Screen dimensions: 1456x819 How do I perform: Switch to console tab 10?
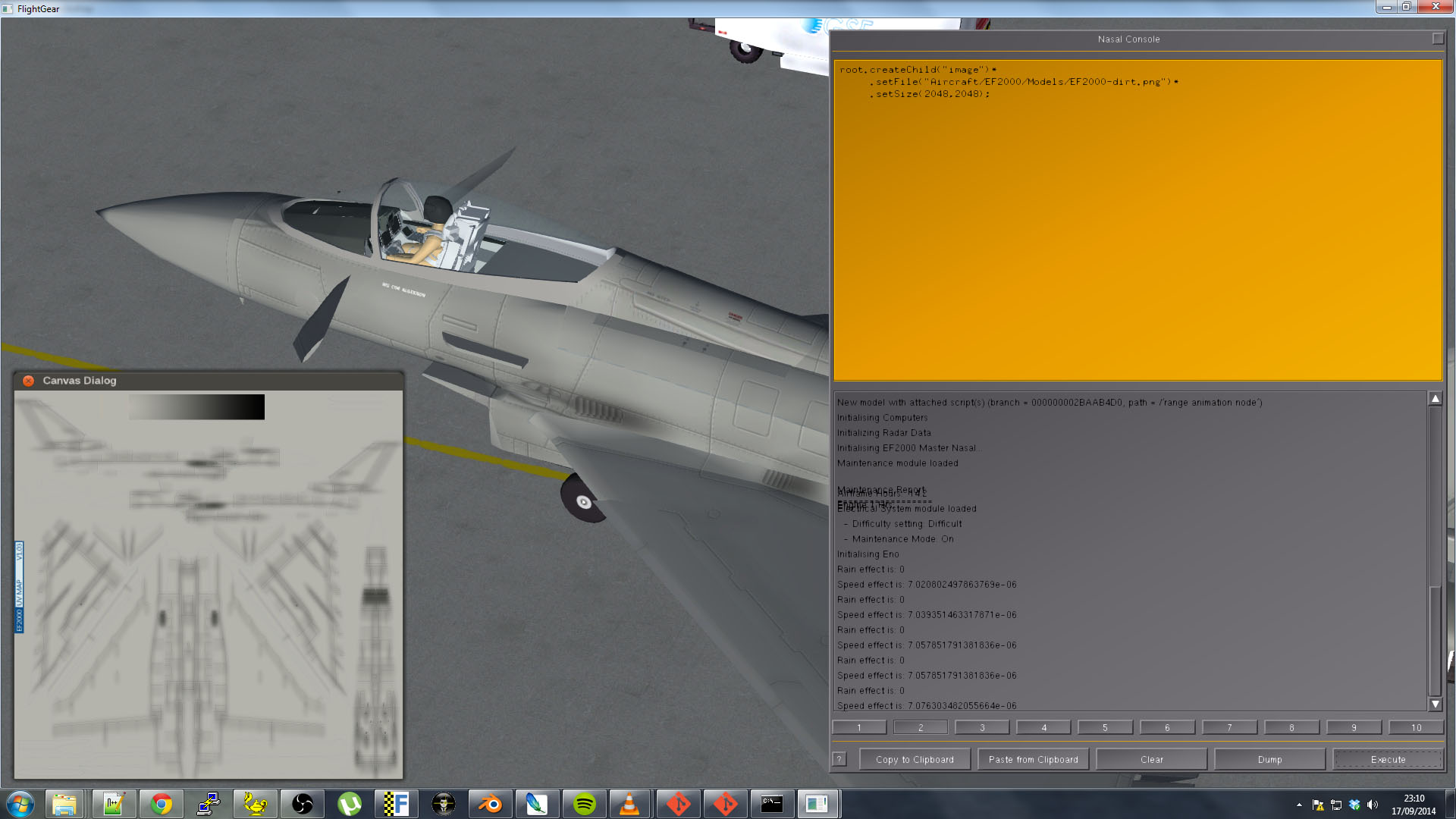(x=1416, y=727)
